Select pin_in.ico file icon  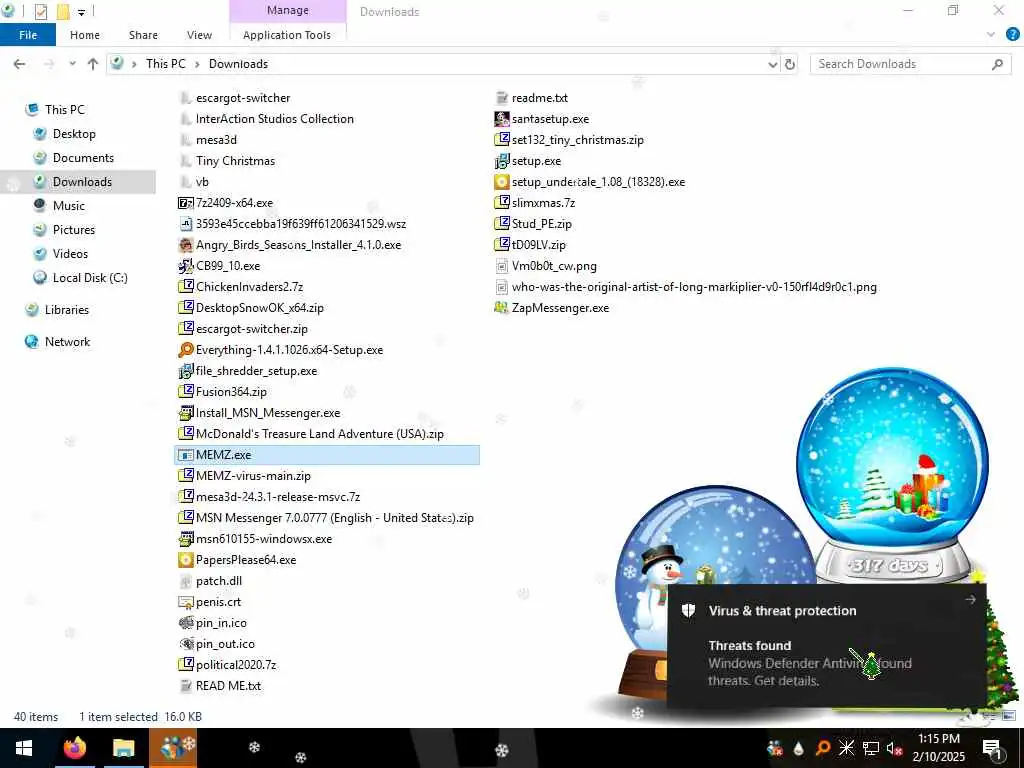click(x=185, y=623)
